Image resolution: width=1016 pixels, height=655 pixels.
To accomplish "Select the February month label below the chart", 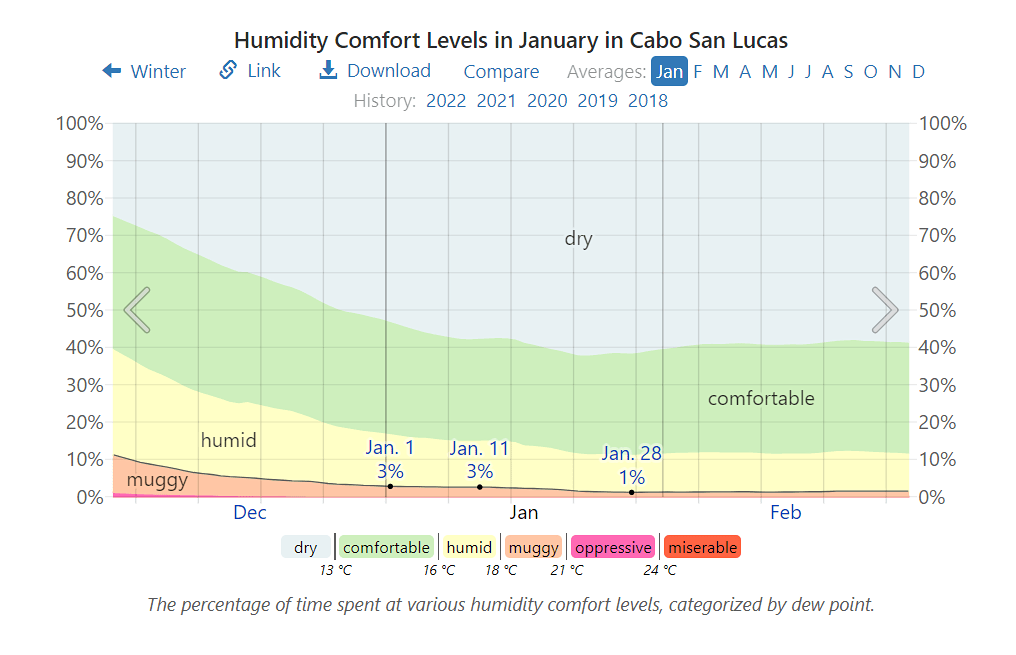I will tap(785, 512).
